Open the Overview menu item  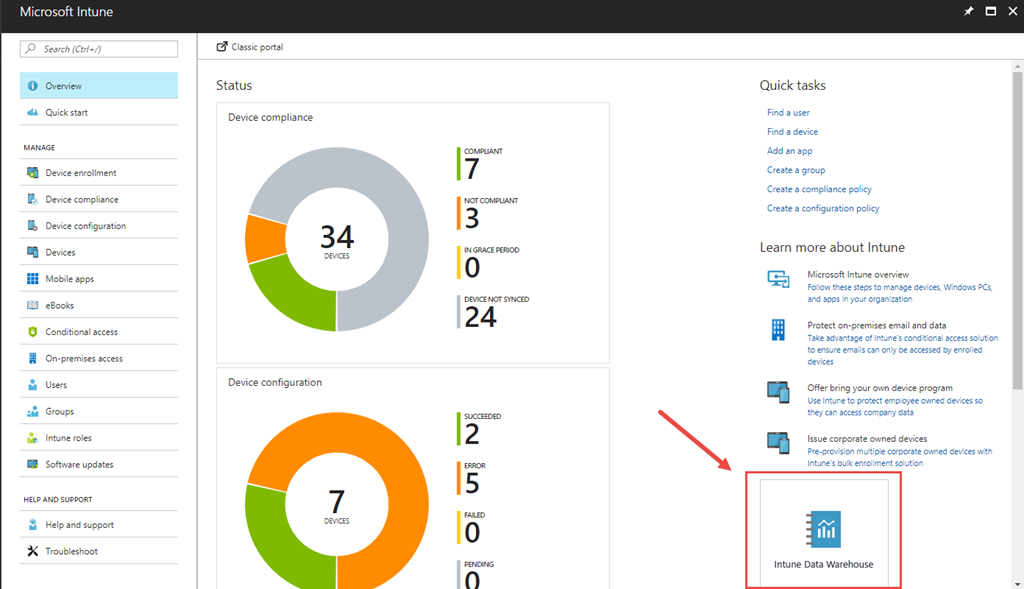click(99, 86)
